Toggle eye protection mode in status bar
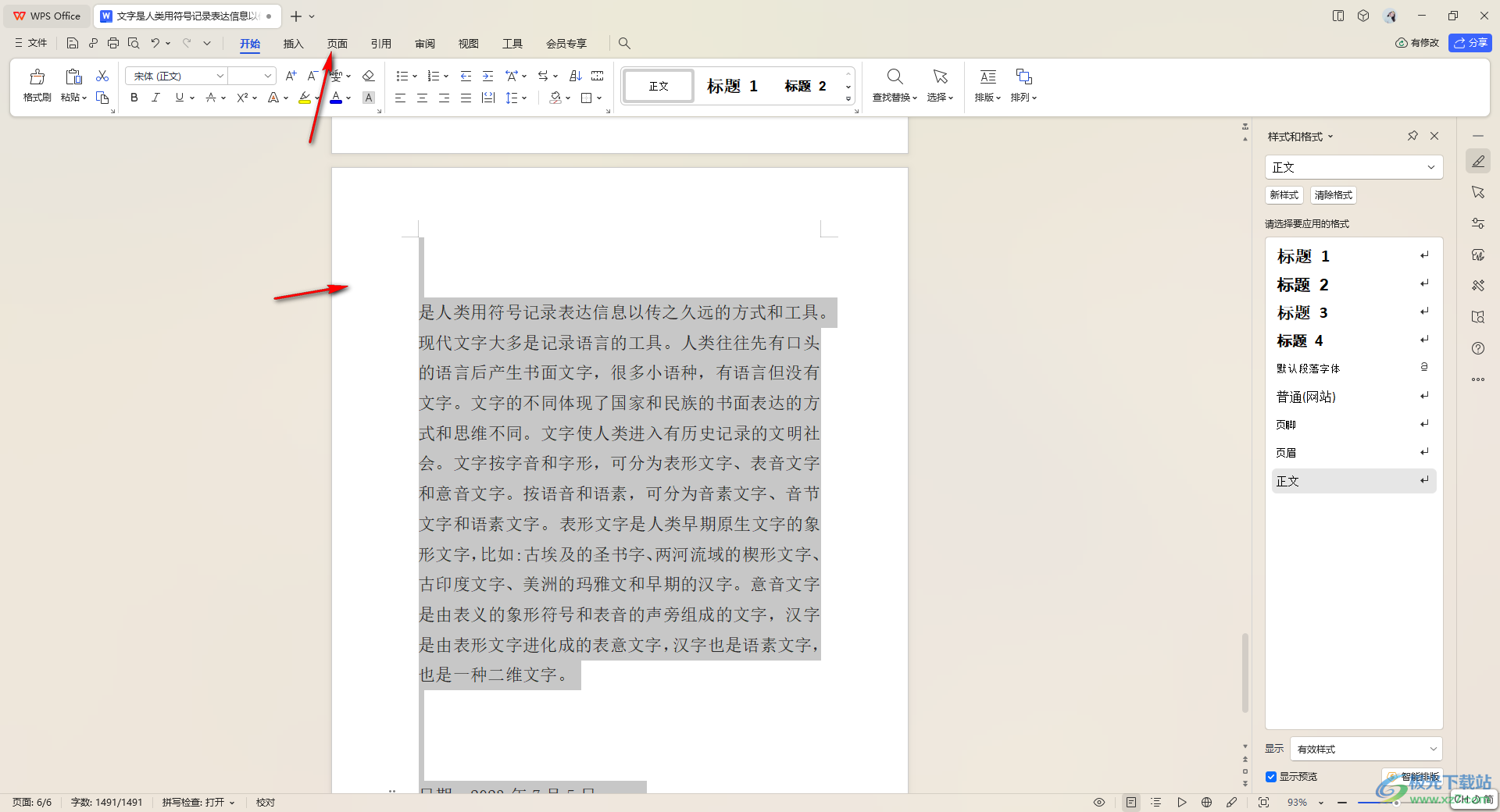Screen dimensions: 1500x812 coord(1099,802)
